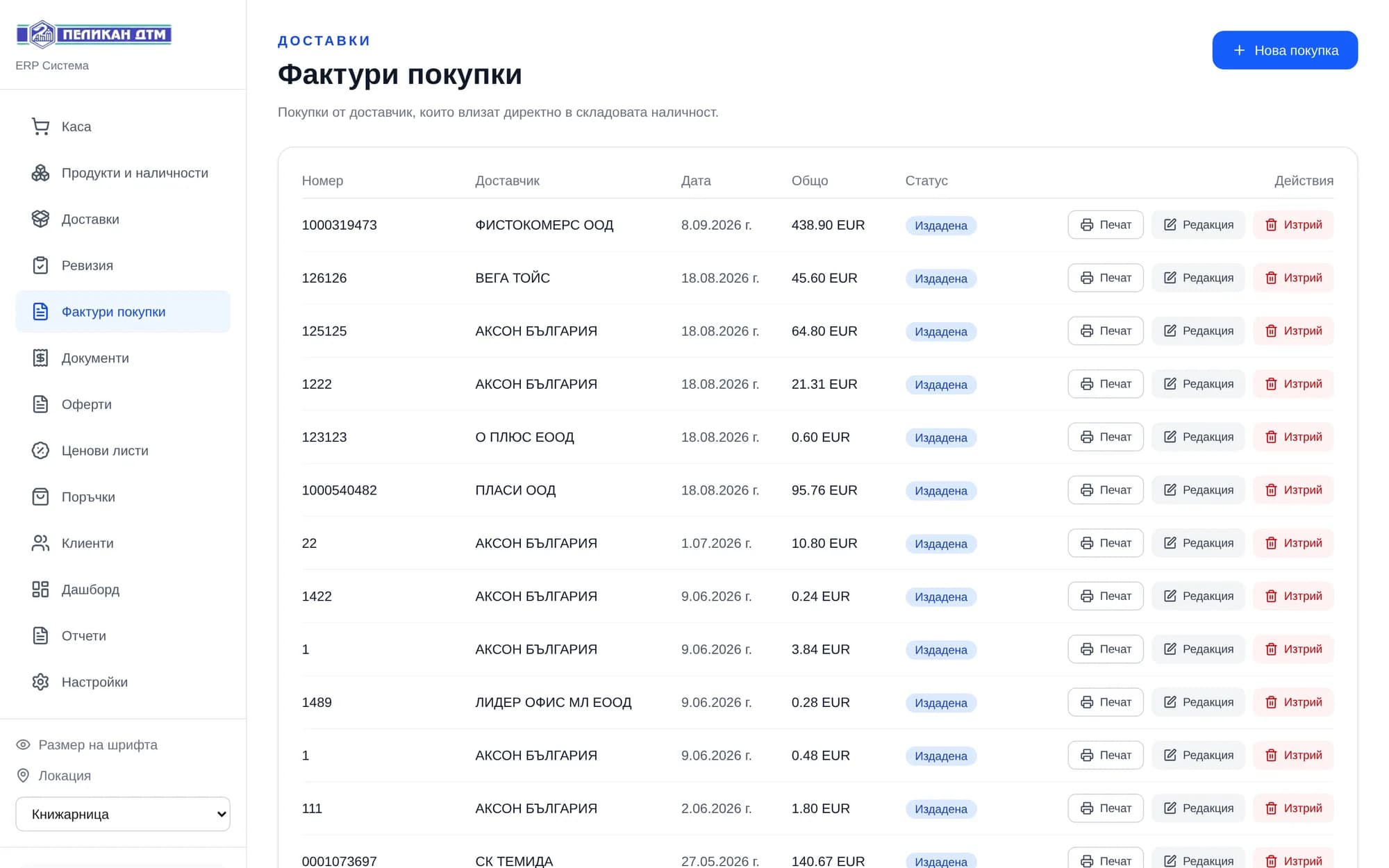The height and width of the screenshot is (868, 1389).
Task: Click the Ценови листи percent badge icon
Action: [x=40, y=451]
